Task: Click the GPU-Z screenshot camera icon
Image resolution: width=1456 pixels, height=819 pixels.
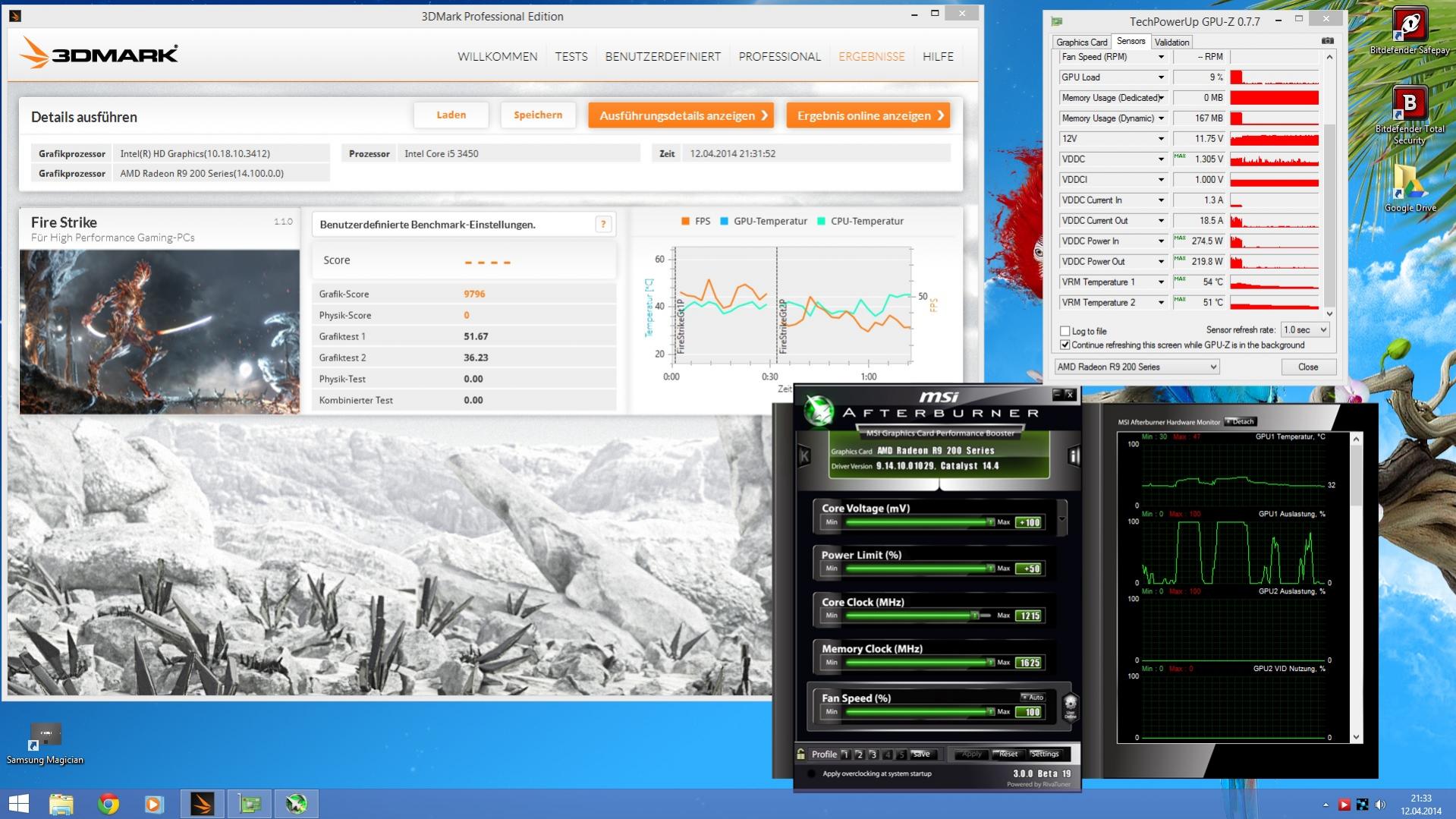Action: click(1327, 41)
